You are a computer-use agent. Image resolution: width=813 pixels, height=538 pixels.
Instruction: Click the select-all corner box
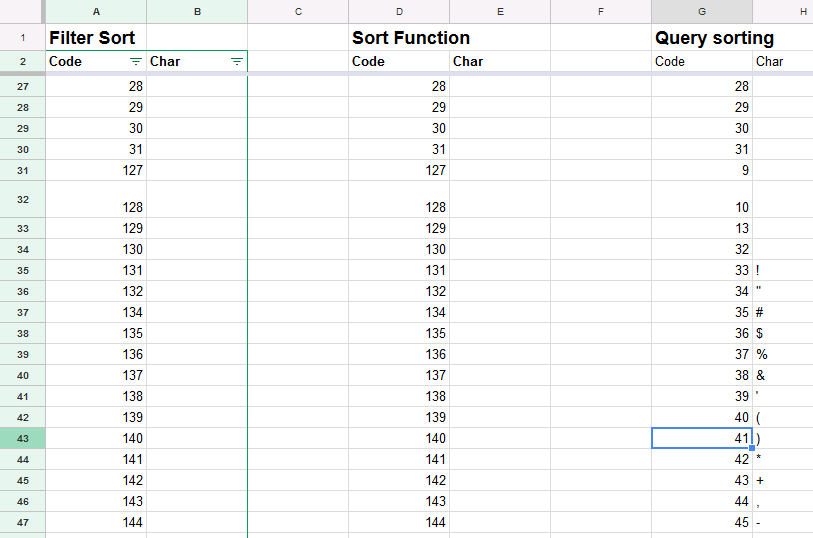click(22, 12)
